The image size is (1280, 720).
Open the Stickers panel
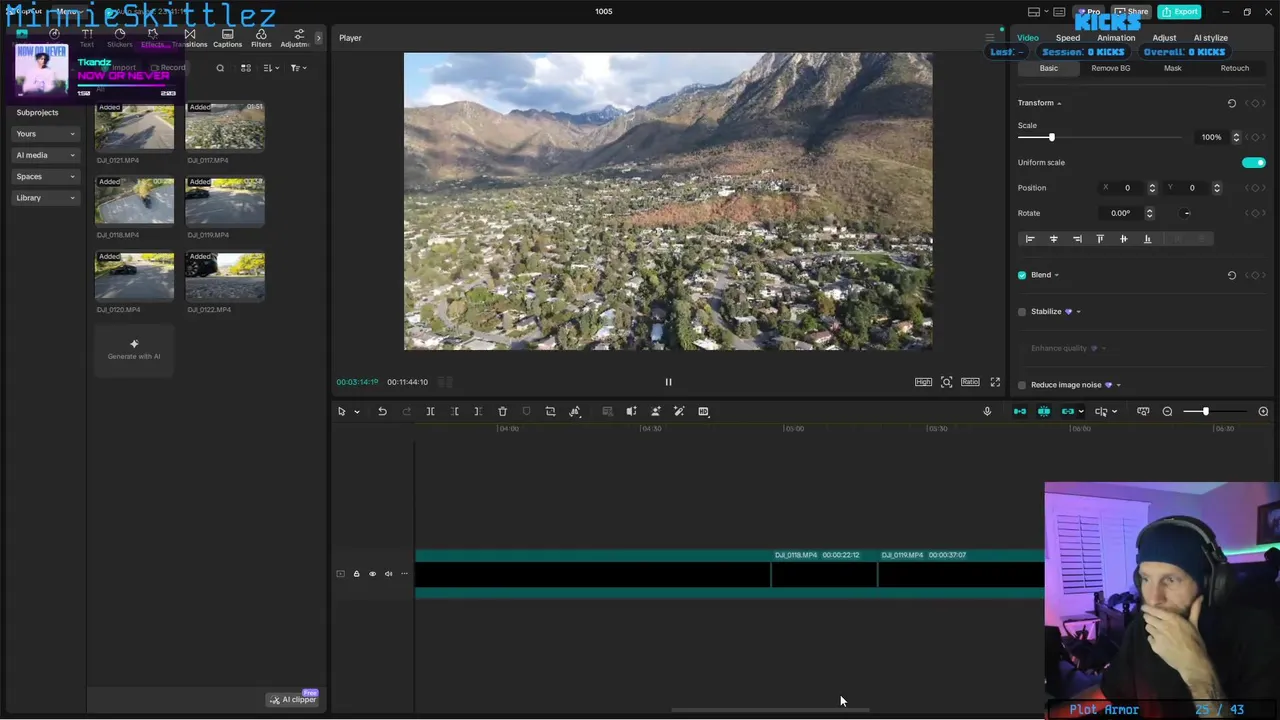[120, 39]
